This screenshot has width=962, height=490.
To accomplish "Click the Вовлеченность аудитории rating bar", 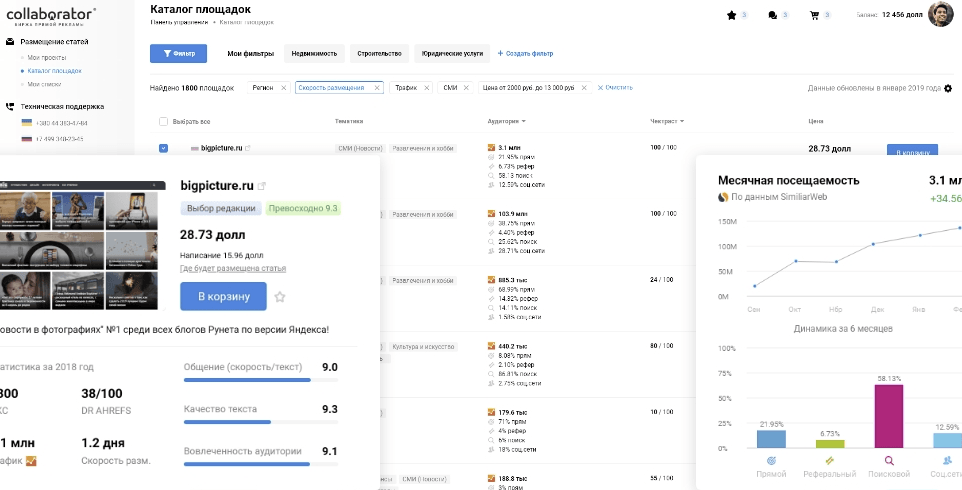I will (x=261, y=464).
